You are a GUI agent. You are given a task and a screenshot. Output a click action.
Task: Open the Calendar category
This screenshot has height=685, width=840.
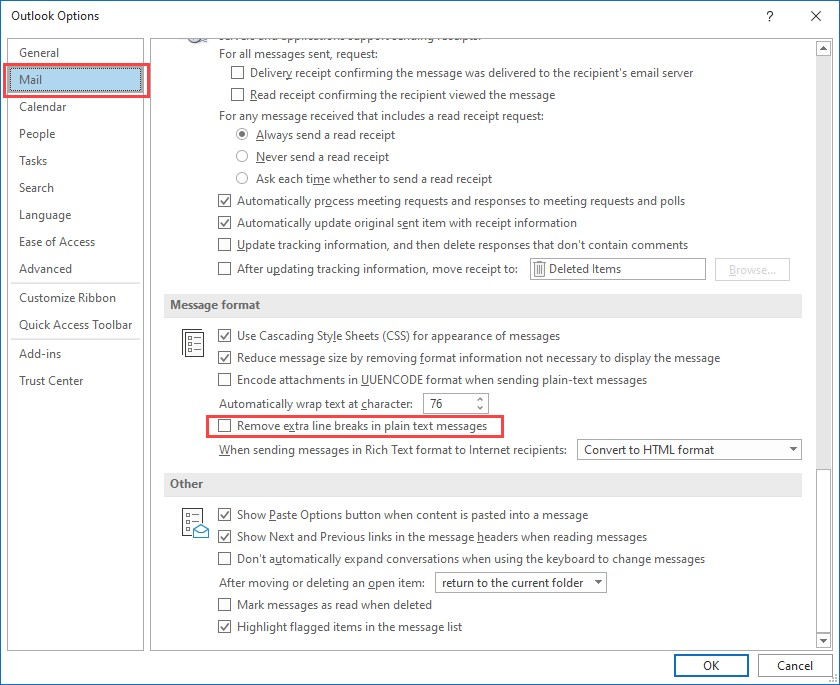tap(76, 107)
